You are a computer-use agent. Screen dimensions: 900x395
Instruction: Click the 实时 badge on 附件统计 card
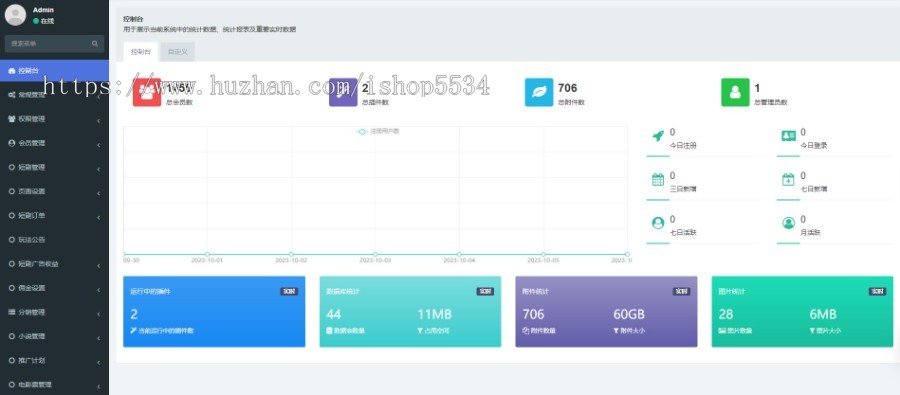point(681,292)
